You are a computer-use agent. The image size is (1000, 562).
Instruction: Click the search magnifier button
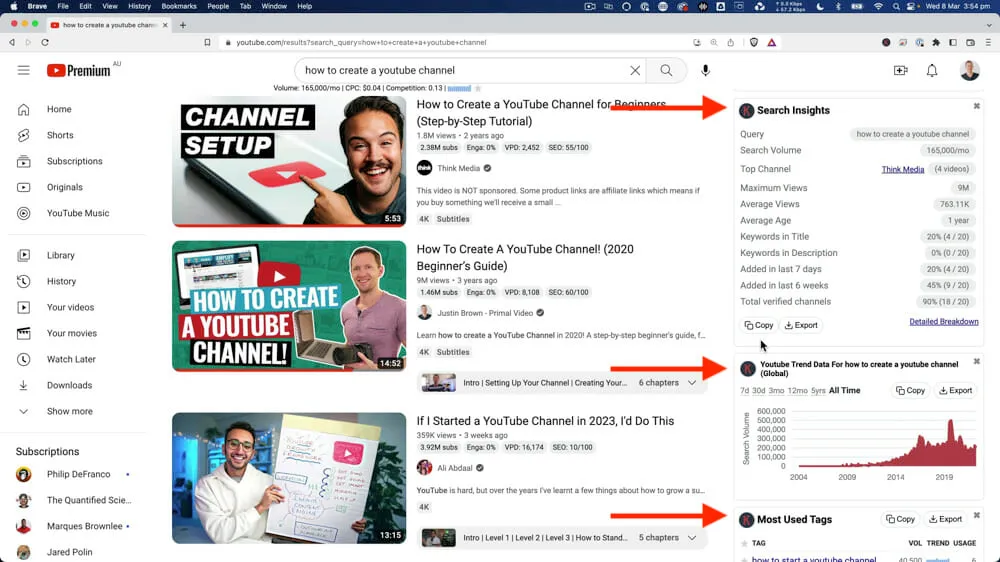point(666,71)
